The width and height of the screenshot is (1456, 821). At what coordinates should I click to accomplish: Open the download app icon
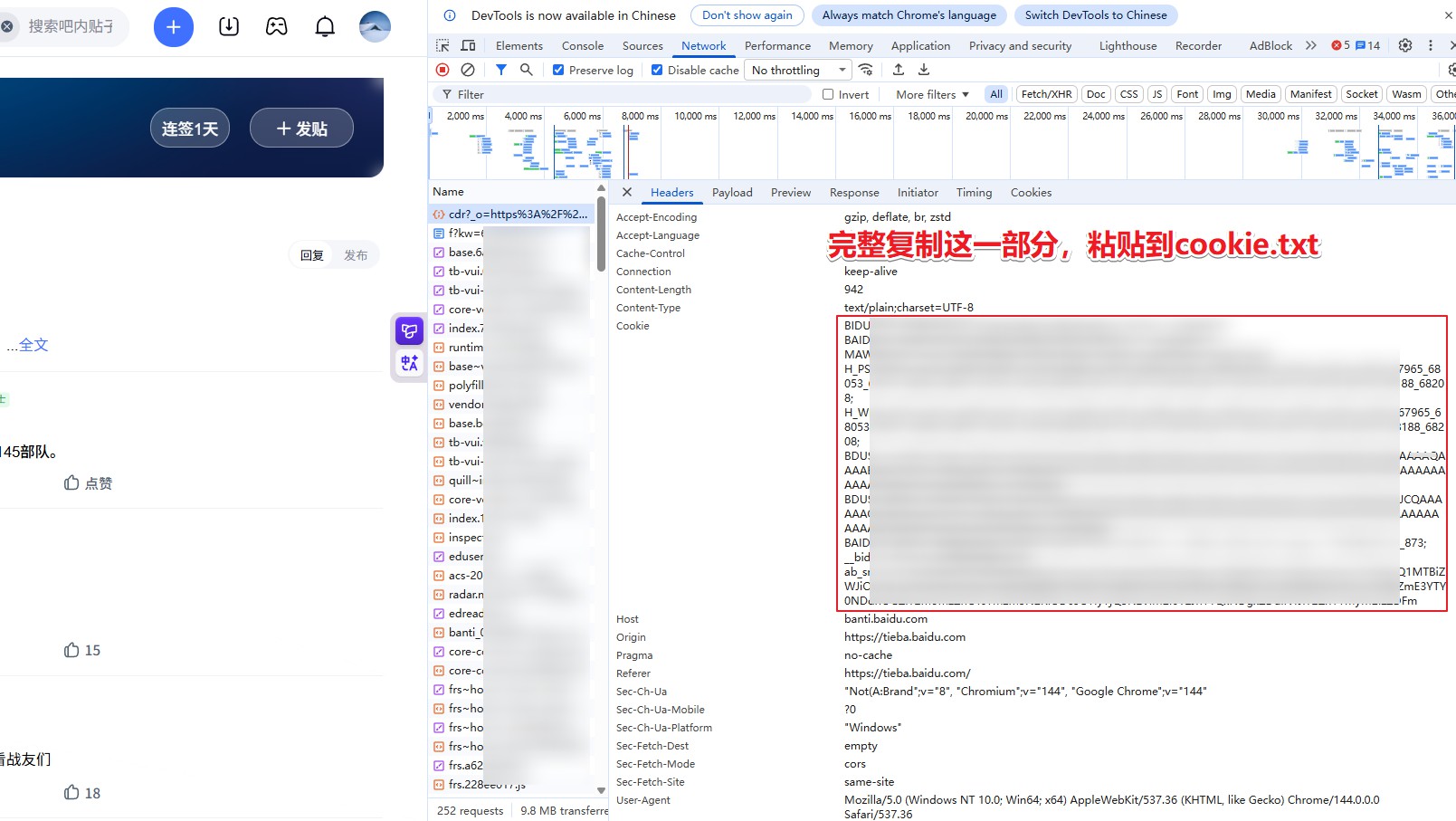[x=229, y=27]
